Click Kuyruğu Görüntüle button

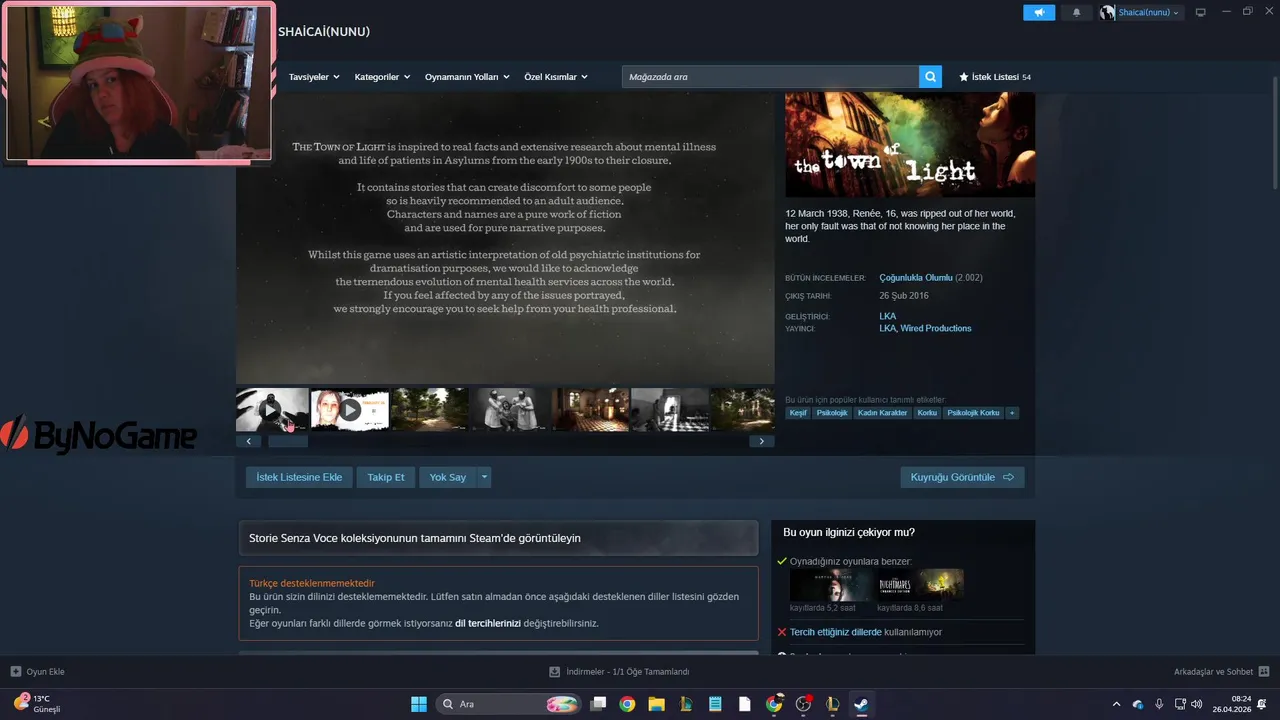[962, 477]
